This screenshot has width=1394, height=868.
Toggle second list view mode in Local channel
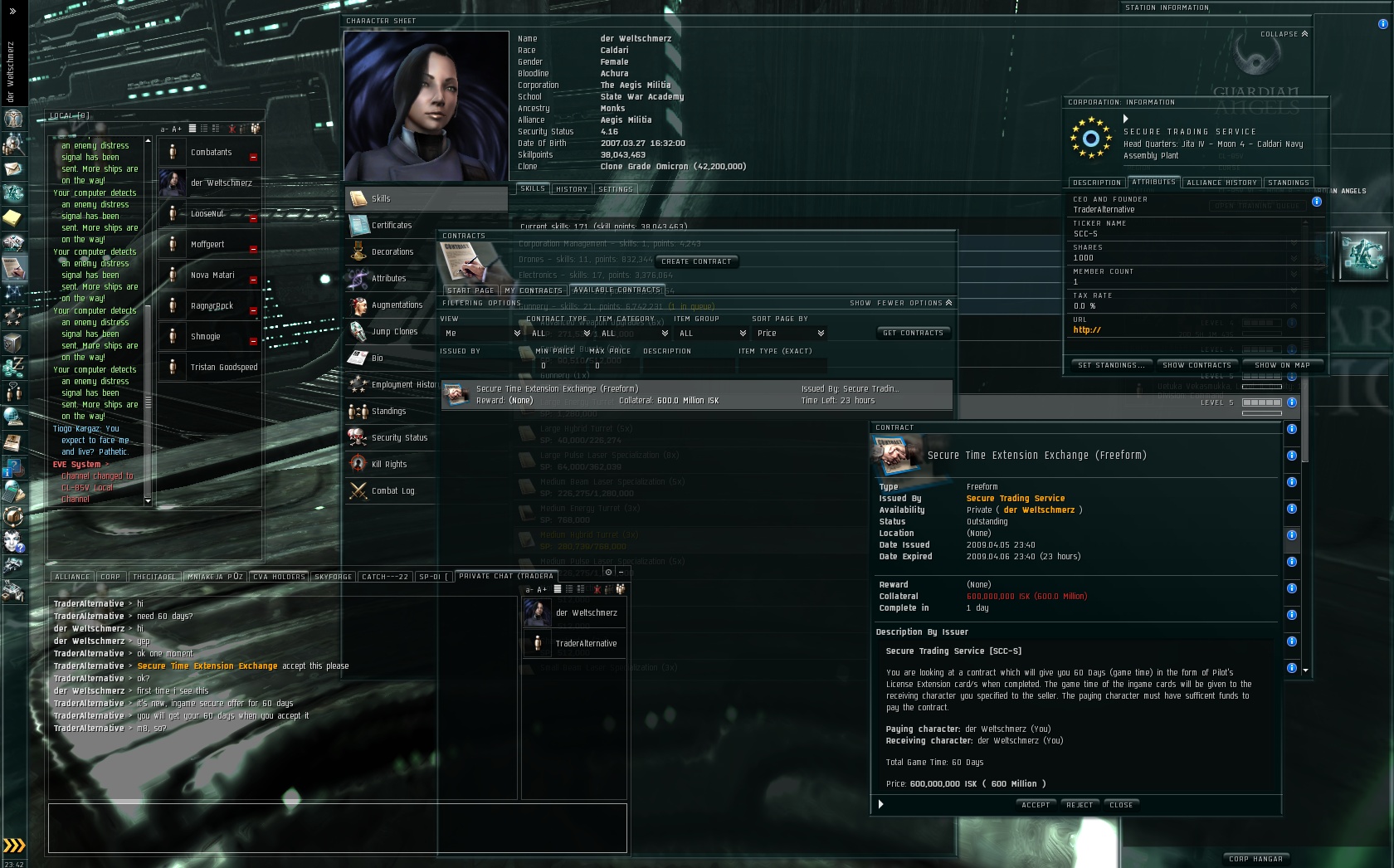point(204,129)
